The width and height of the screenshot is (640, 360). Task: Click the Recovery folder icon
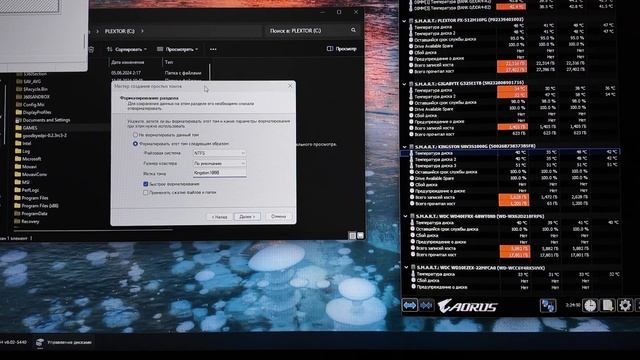(x=17, y=221)
